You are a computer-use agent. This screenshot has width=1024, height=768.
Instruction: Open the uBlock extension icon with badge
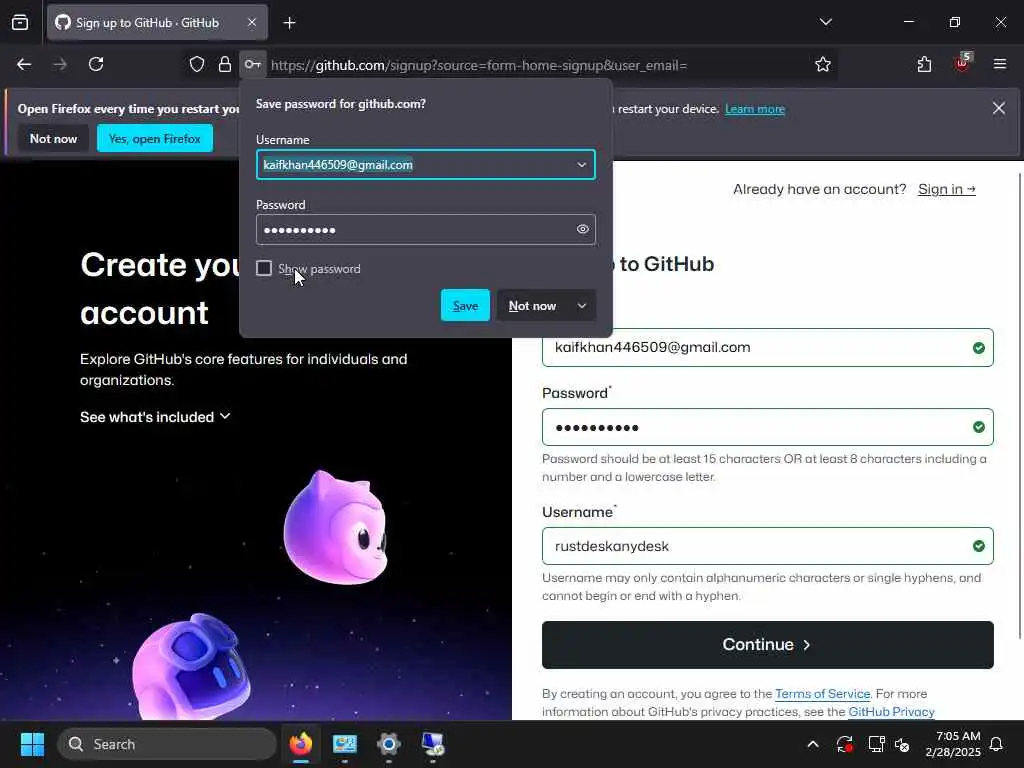962,63
